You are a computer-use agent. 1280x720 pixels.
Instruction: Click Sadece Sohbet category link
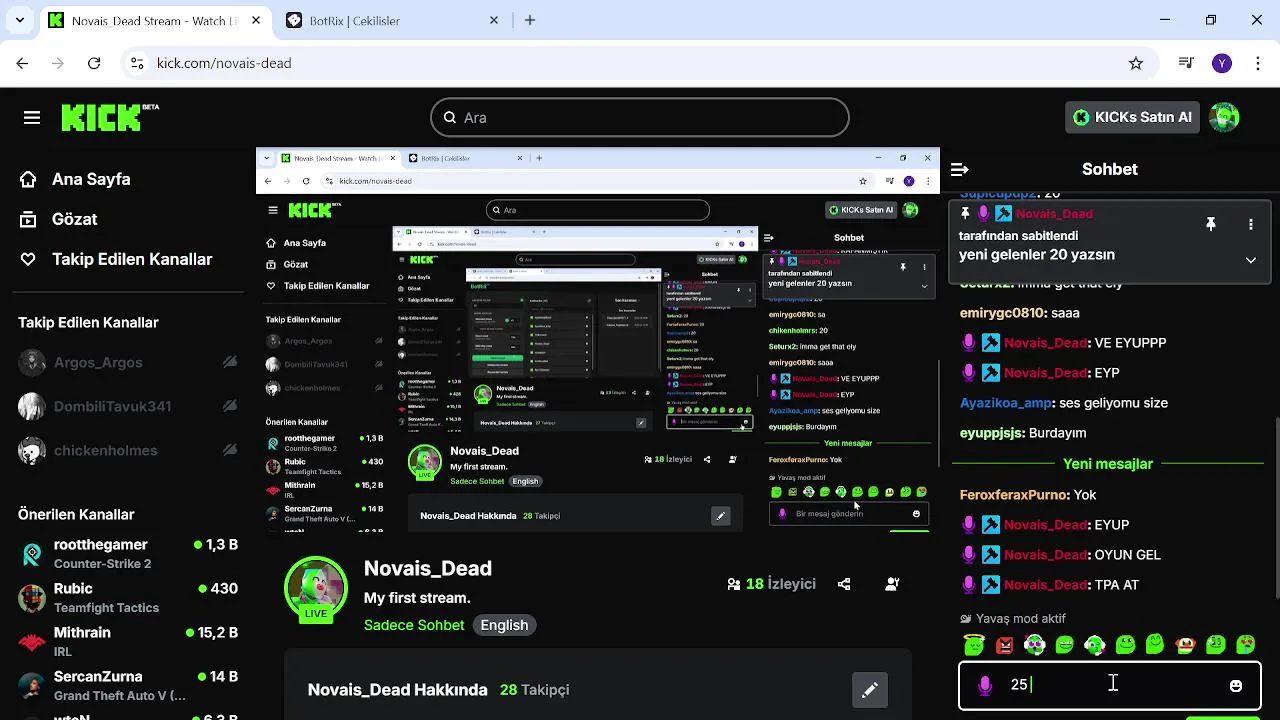click(x=414, y=625)
